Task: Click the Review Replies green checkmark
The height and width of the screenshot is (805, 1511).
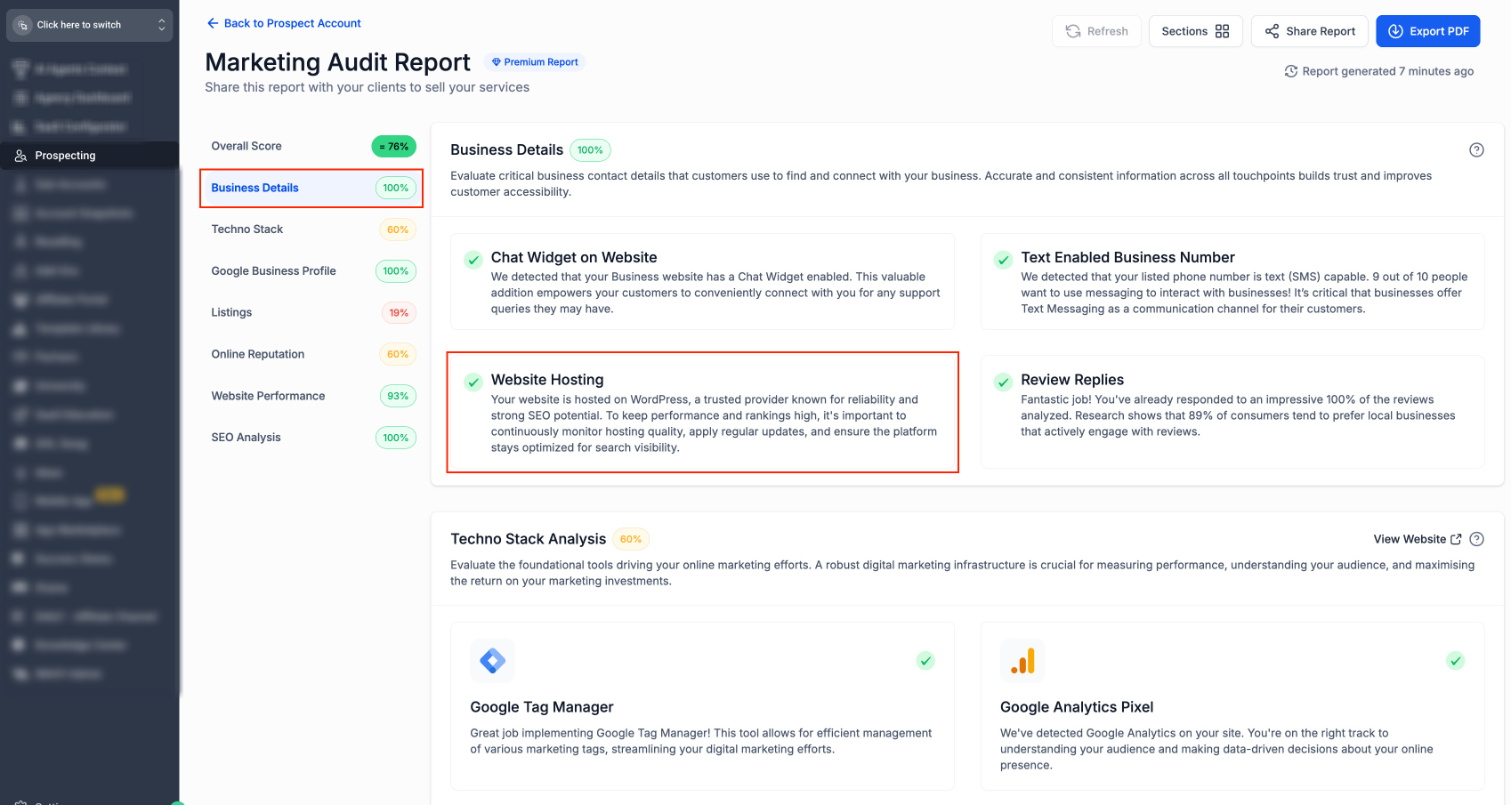Action: pyautogui.click(x=1002, y=382)
